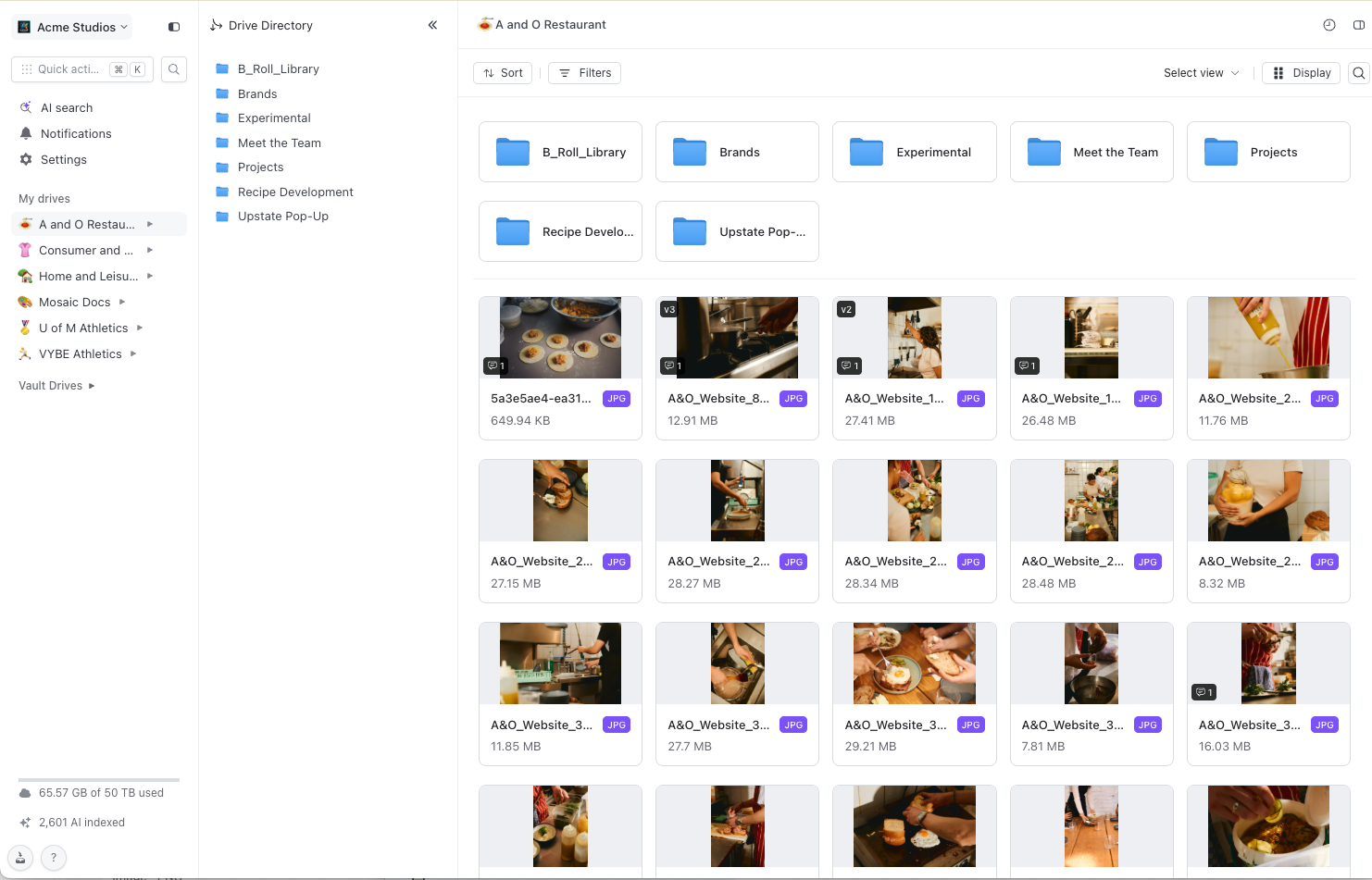The height and width of the screenshot is (880, 1372).
Task: Click the storage usage progress bar
Action: click(99, 780)
